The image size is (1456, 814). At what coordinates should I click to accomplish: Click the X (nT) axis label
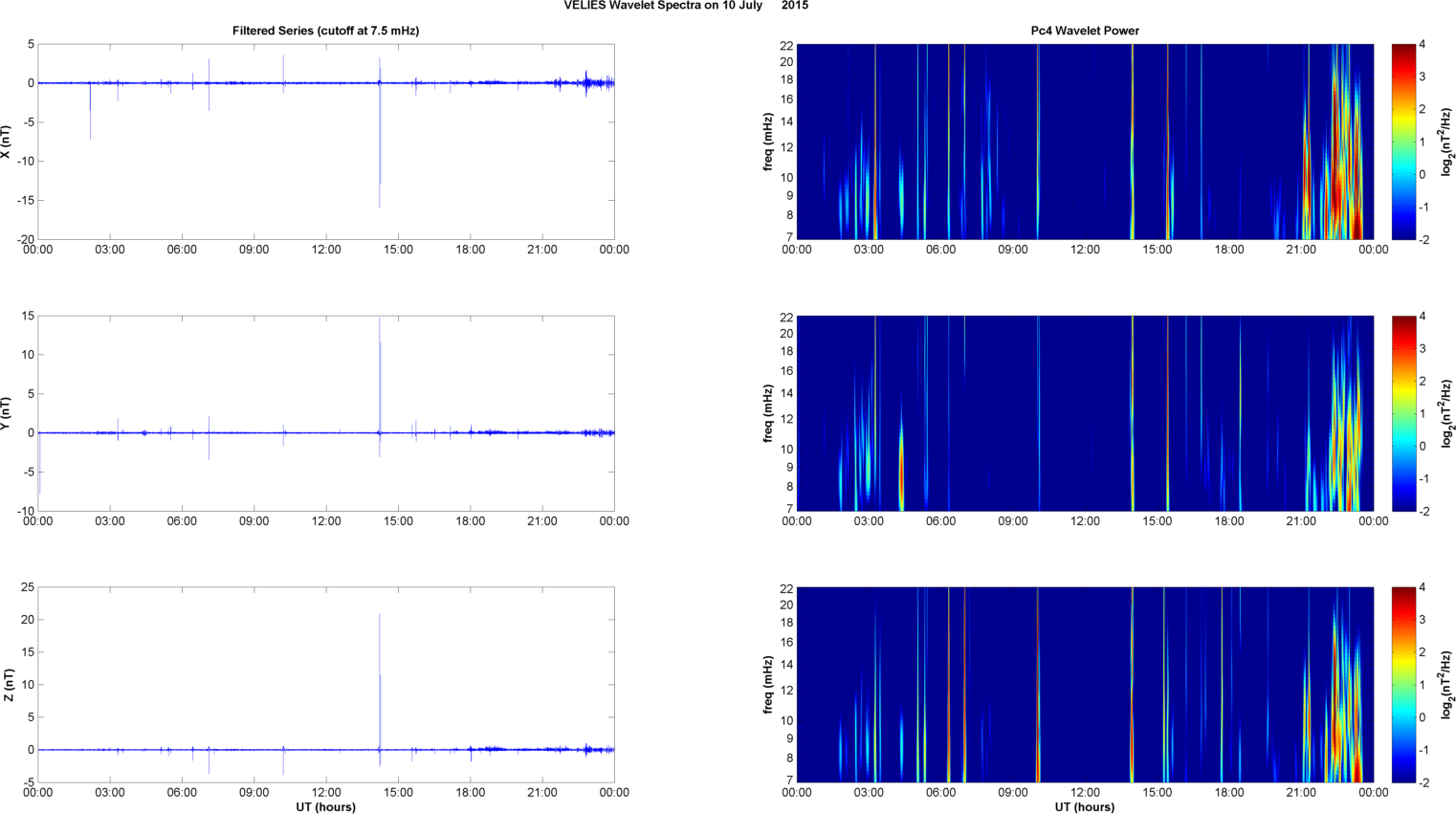click(x=6, y=142)
